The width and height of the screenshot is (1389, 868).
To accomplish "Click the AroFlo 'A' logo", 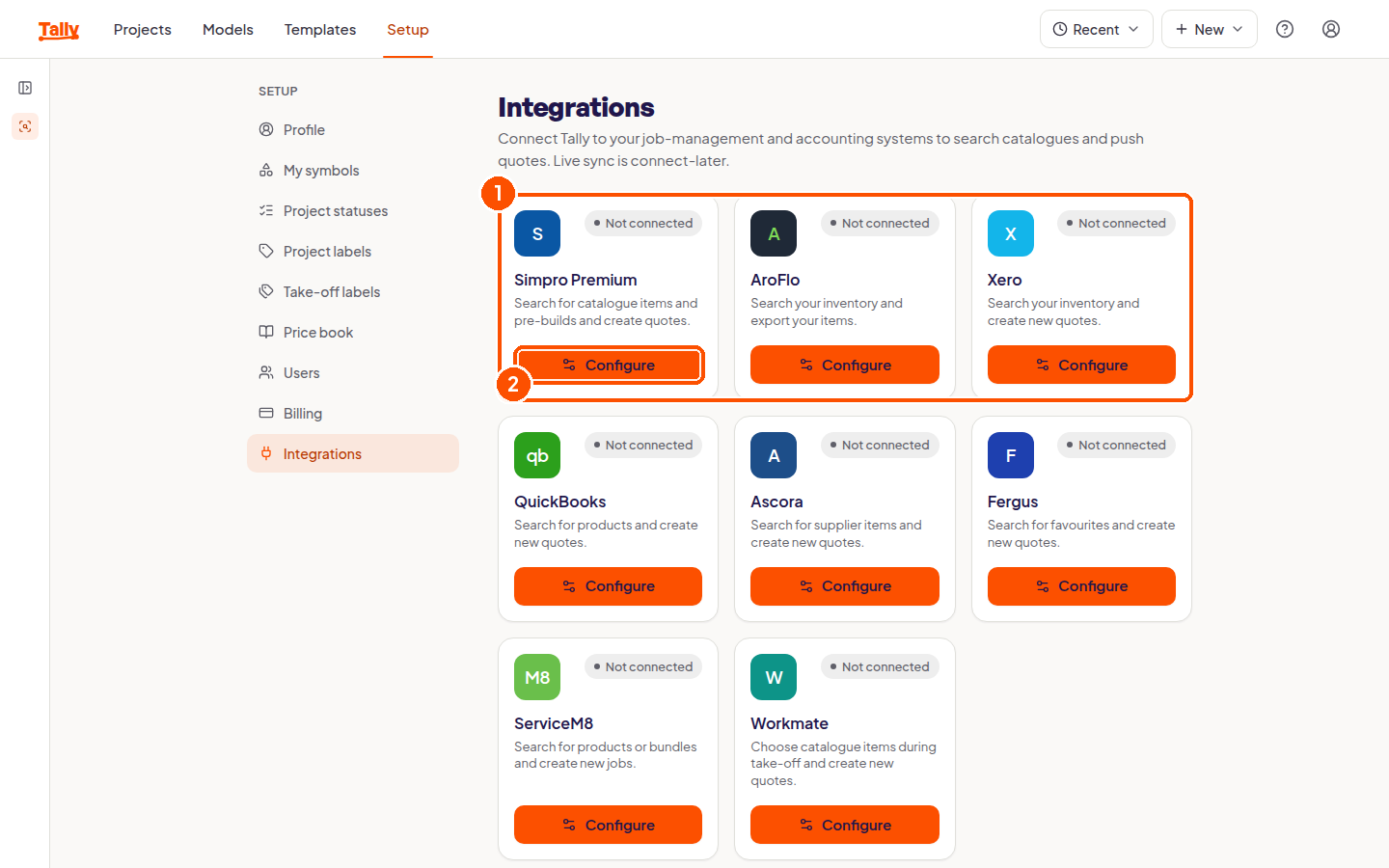I will [x=774, y=233].
